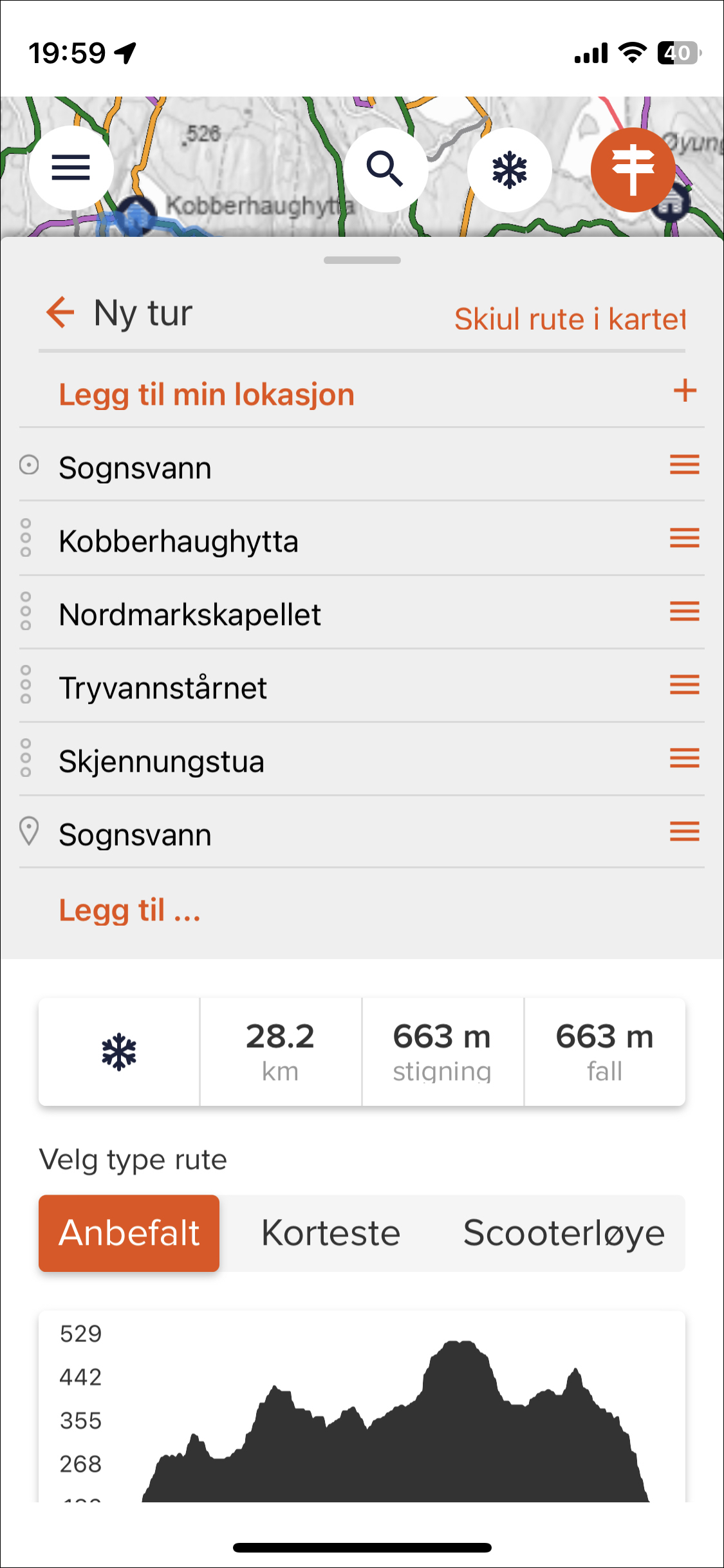The height and width of the screenshot is (1568, 724).
Task: Tap Legg til … to add waypoint
Action: pos(130,910)
